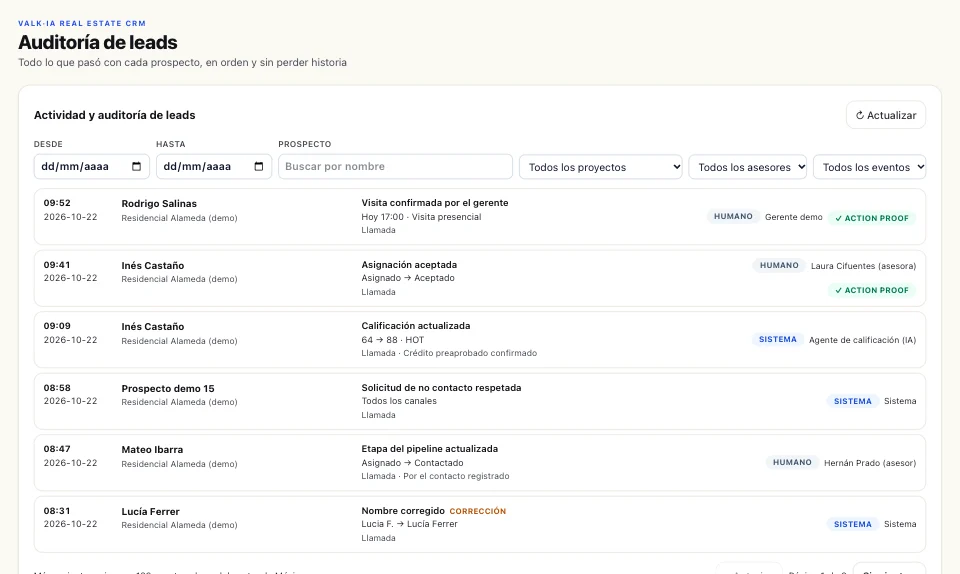Select the Rodrigo Salinas lead name
The height and width of the screenshot is (574, 960).
coord(159,204)
